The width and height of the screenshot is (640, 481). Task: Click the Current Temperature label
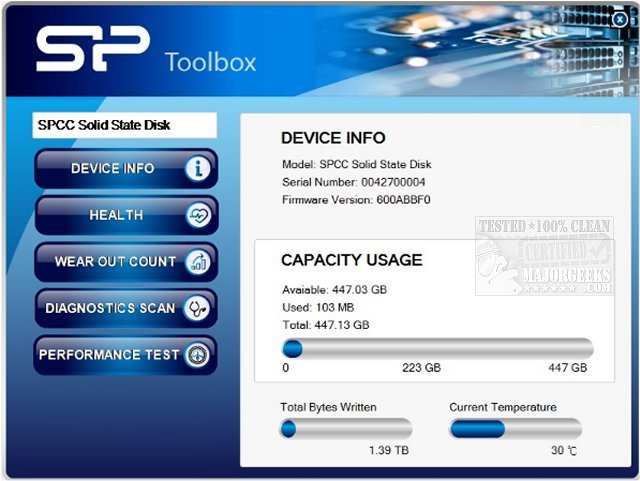click(x=503, y=407)
